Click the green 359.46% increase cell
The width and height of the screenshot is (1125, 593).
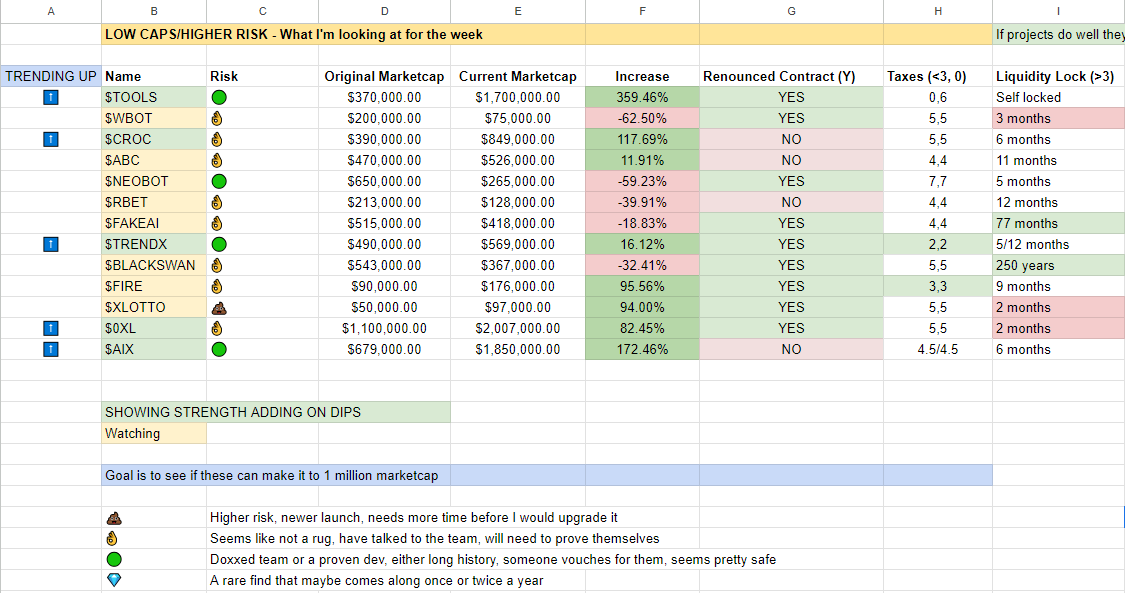click(642, 97)
